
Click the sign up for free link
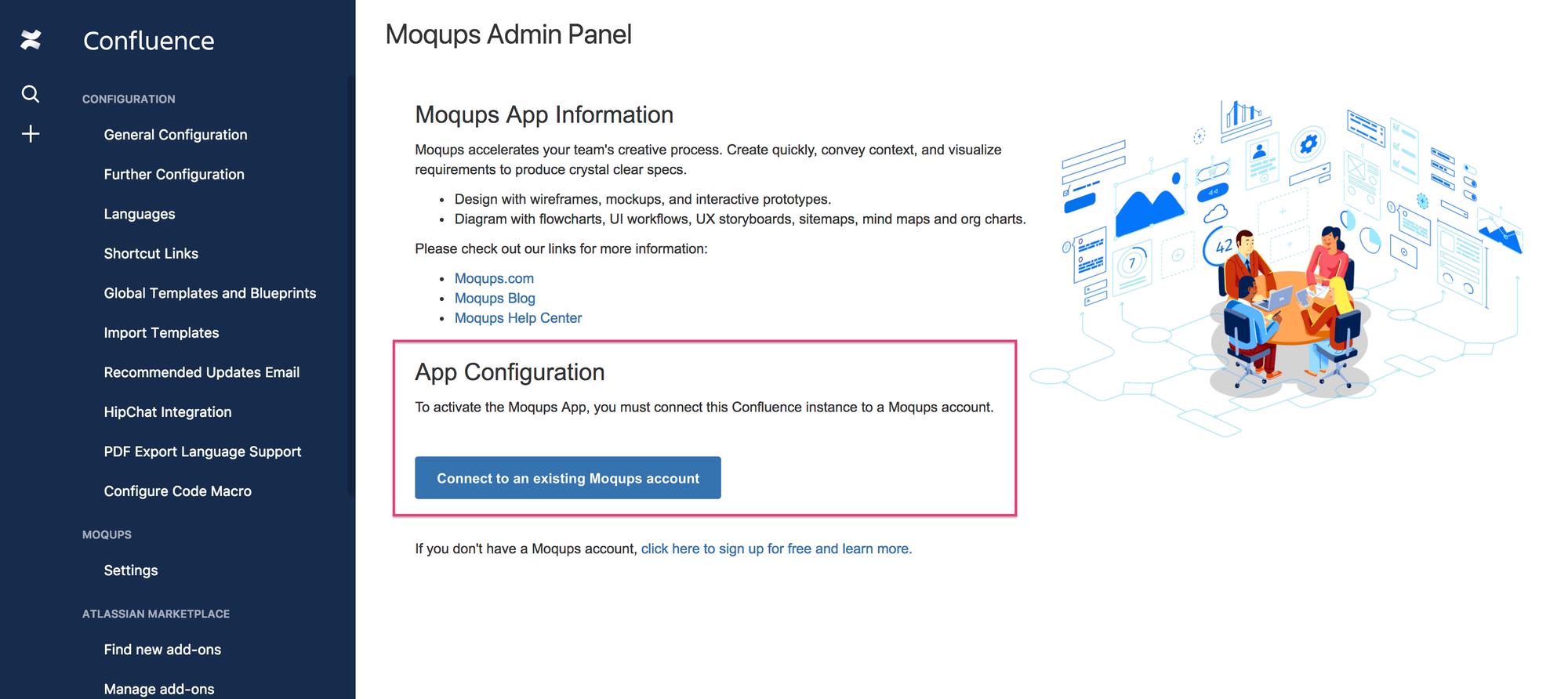point(776,549)
